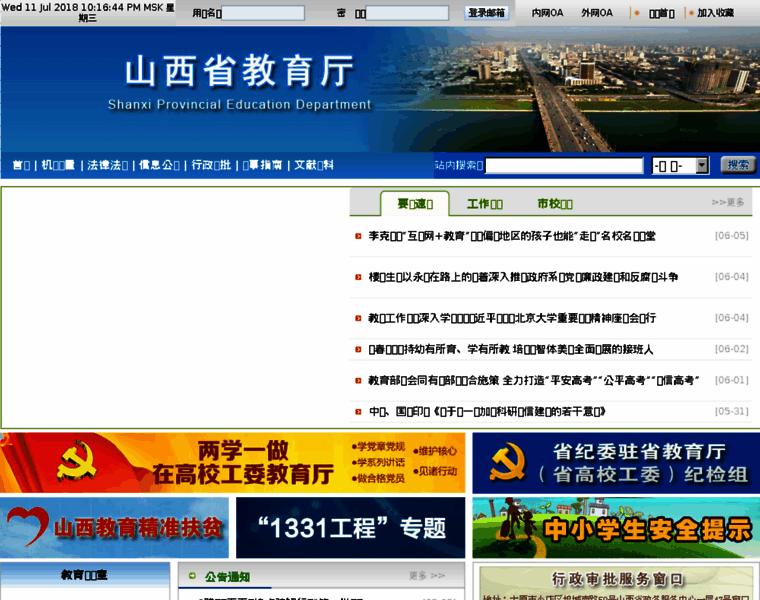Screen dimensions: 760x600
Task: Click the password input field
Action: click(x=407, y=13)
